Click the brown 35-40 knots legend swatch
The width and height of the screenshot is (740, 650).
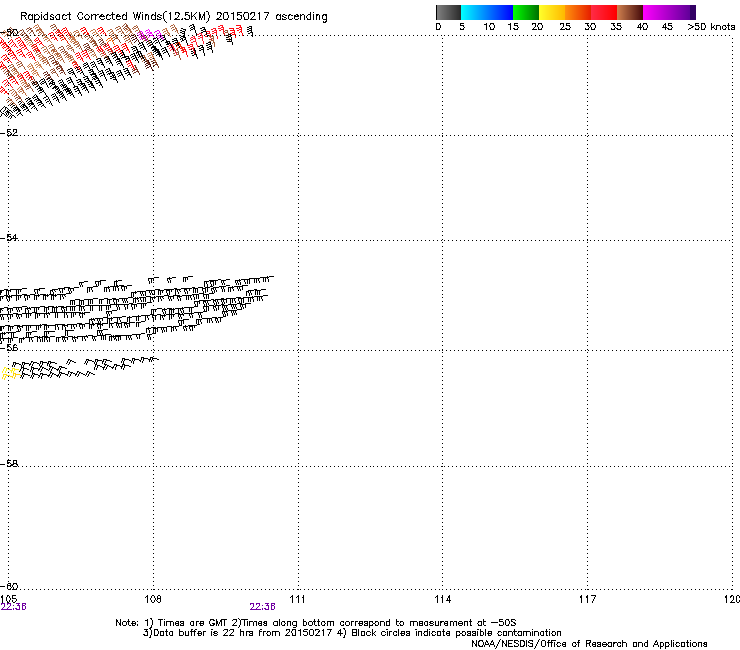(x=630, y=12)
